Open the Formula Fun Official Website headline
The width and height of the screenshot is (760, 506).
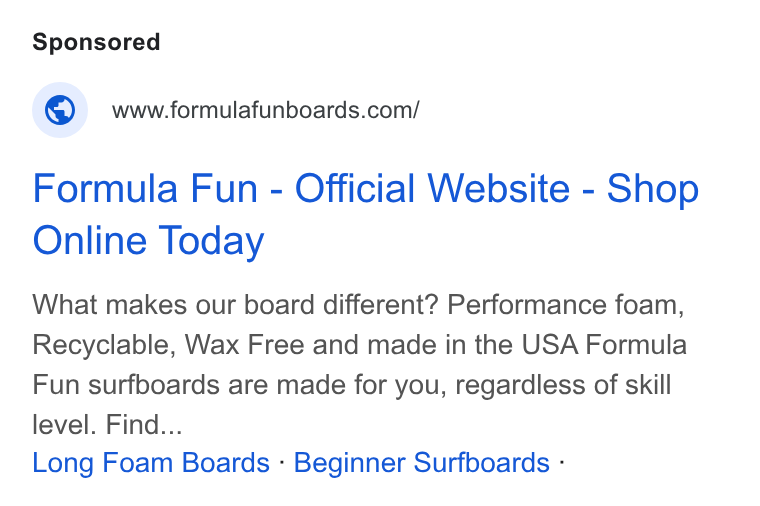[366, 214]
